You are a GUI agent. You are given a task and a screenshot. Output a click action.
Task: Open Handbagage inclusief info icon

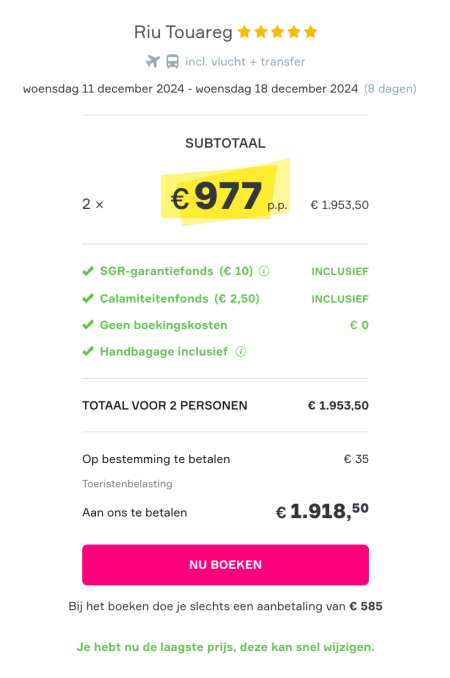click(x=240, y=352)
